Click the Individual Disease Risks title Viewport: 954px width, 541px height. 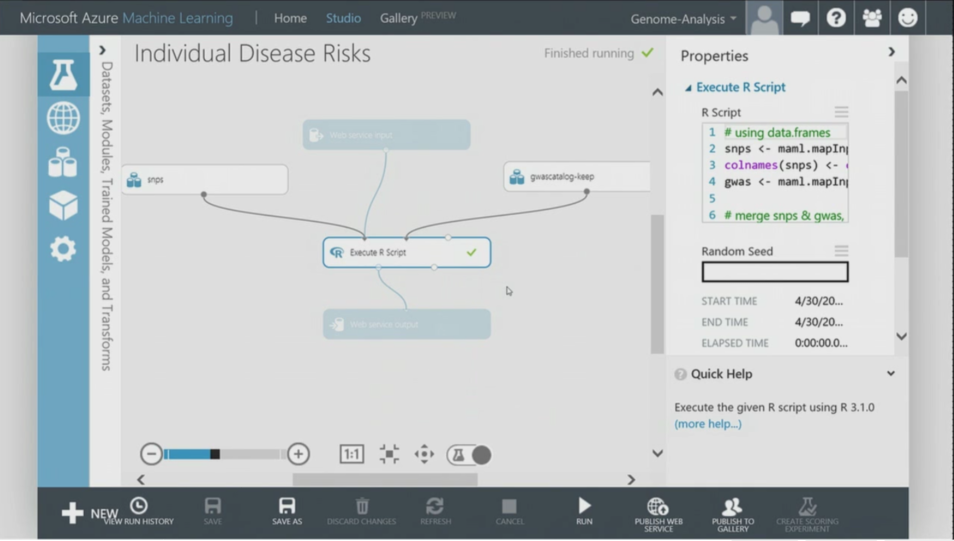coord(252,54)
